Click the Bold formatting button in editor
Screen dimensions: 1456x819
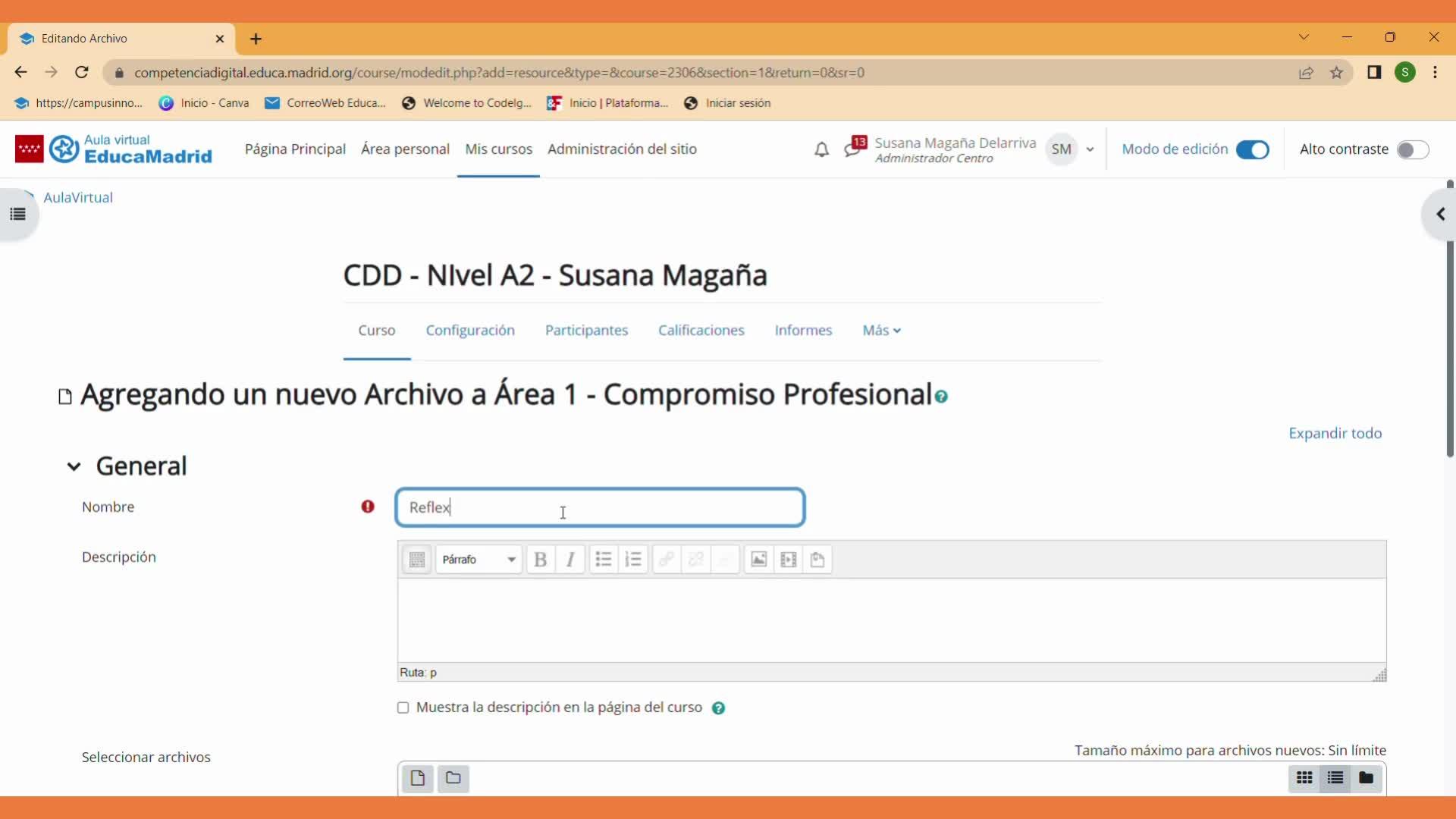pos(540,560)
